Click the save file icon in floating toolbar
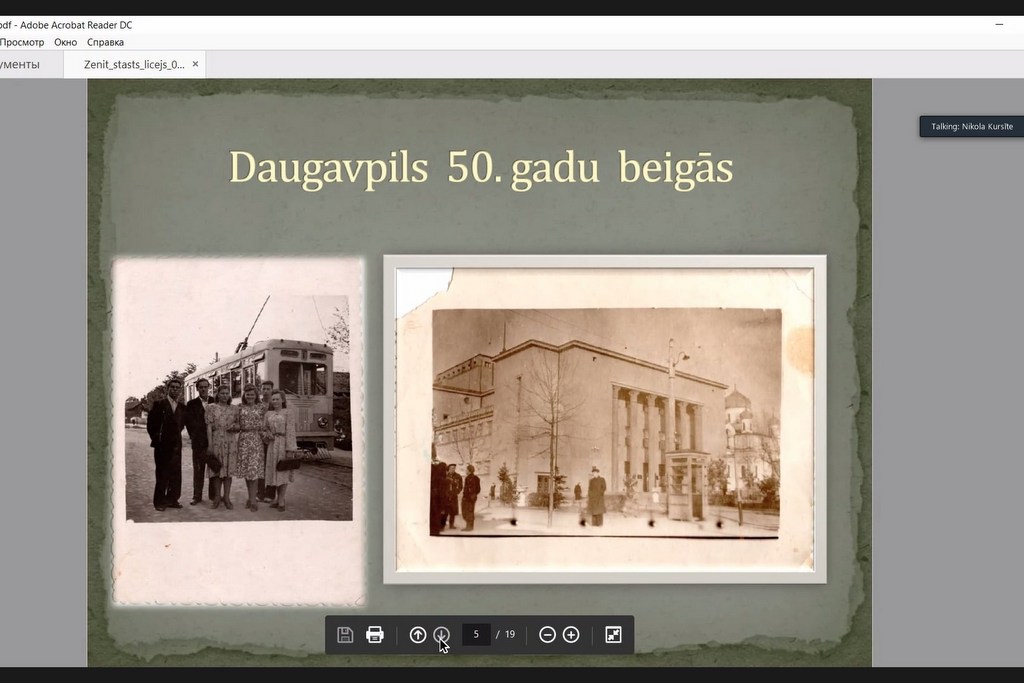This screenshot has width=1024, height=683. [345, 635]
